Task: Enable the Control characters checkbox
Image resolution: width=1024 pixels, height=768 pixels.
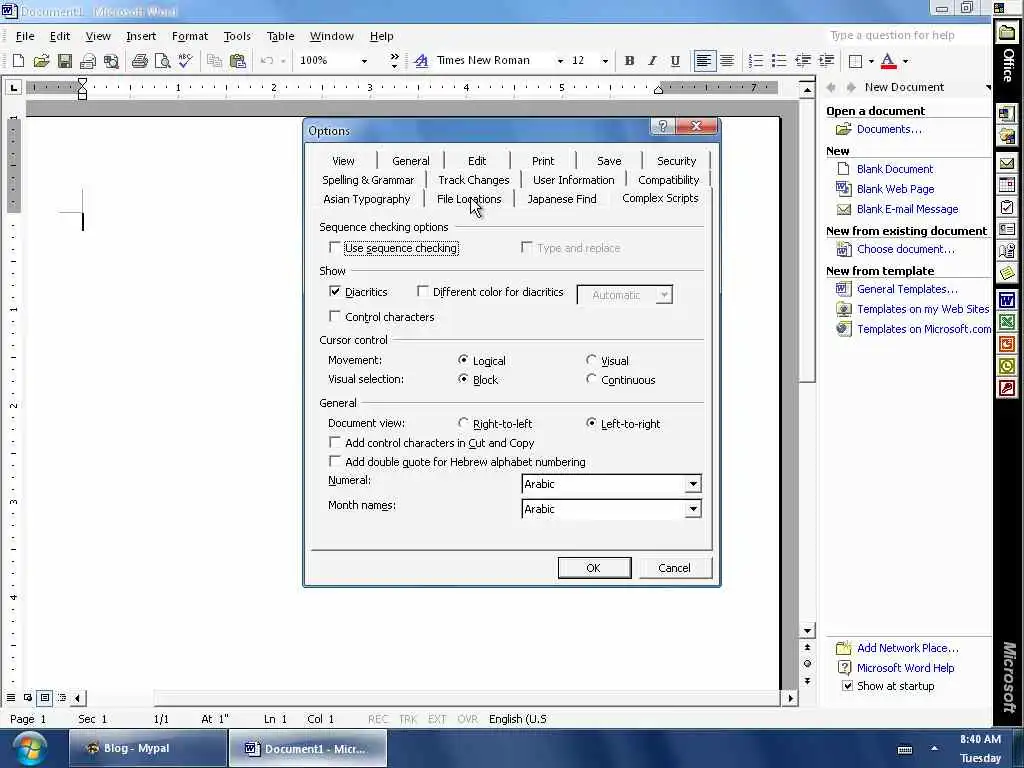Action: point(335,316)
